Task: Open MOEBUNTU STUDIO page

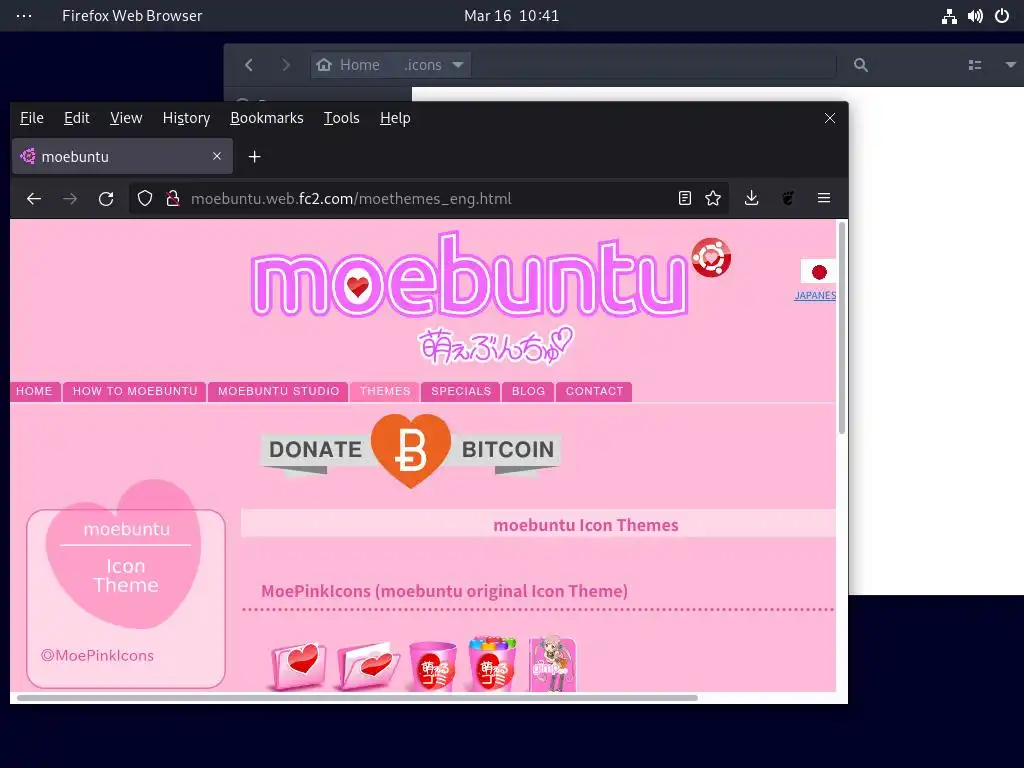Action: (x=278, y=391)
